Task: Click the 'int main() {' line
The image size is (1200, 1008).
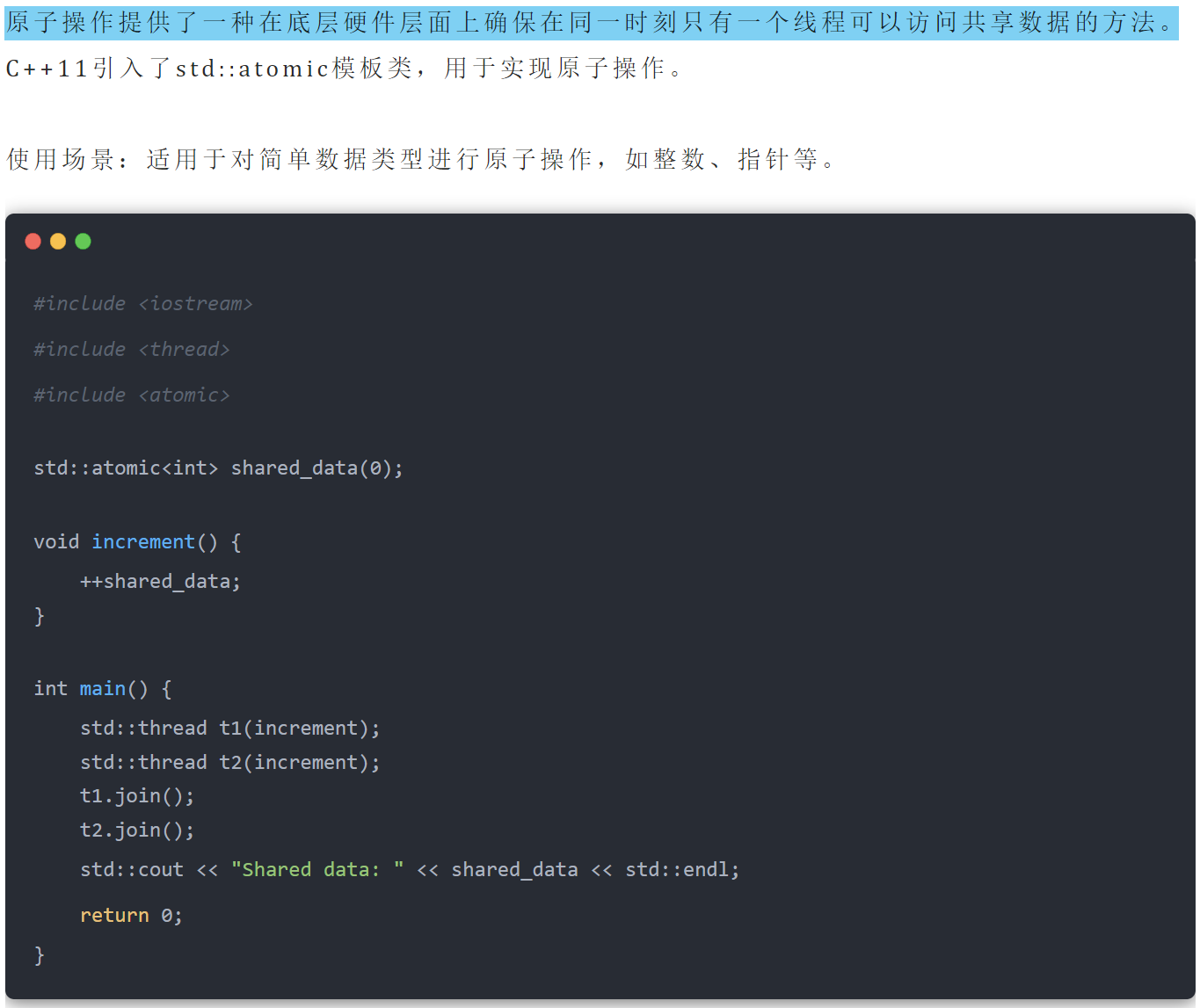Action: (103, 688)
